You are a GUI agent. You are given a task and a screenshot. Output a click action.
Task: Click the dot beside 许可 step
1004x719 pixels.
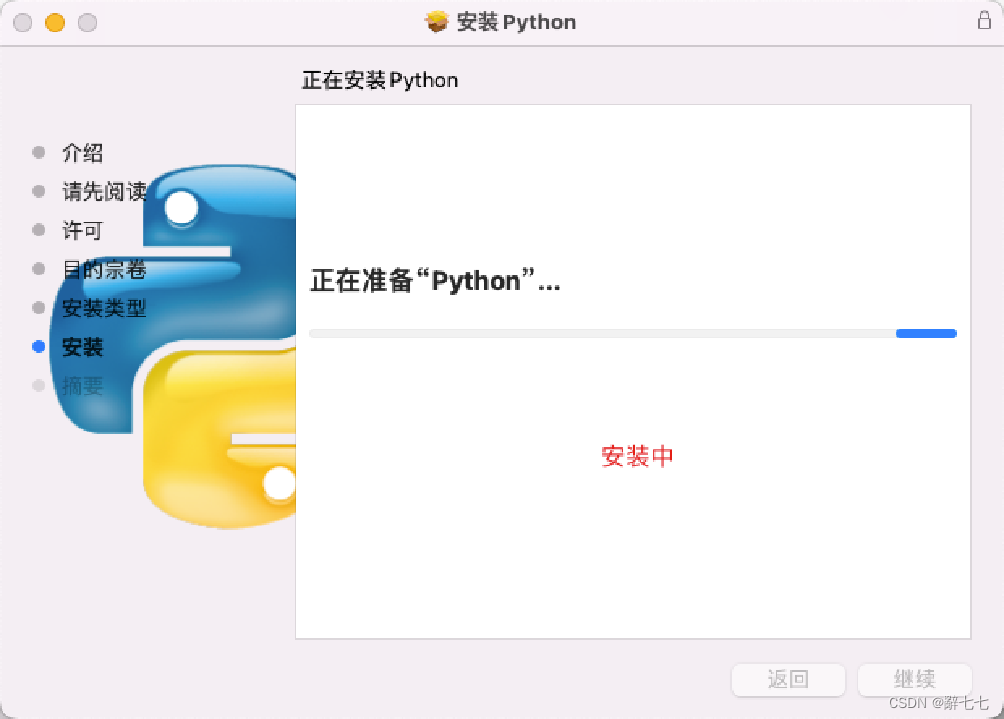(x=37, y=230)
